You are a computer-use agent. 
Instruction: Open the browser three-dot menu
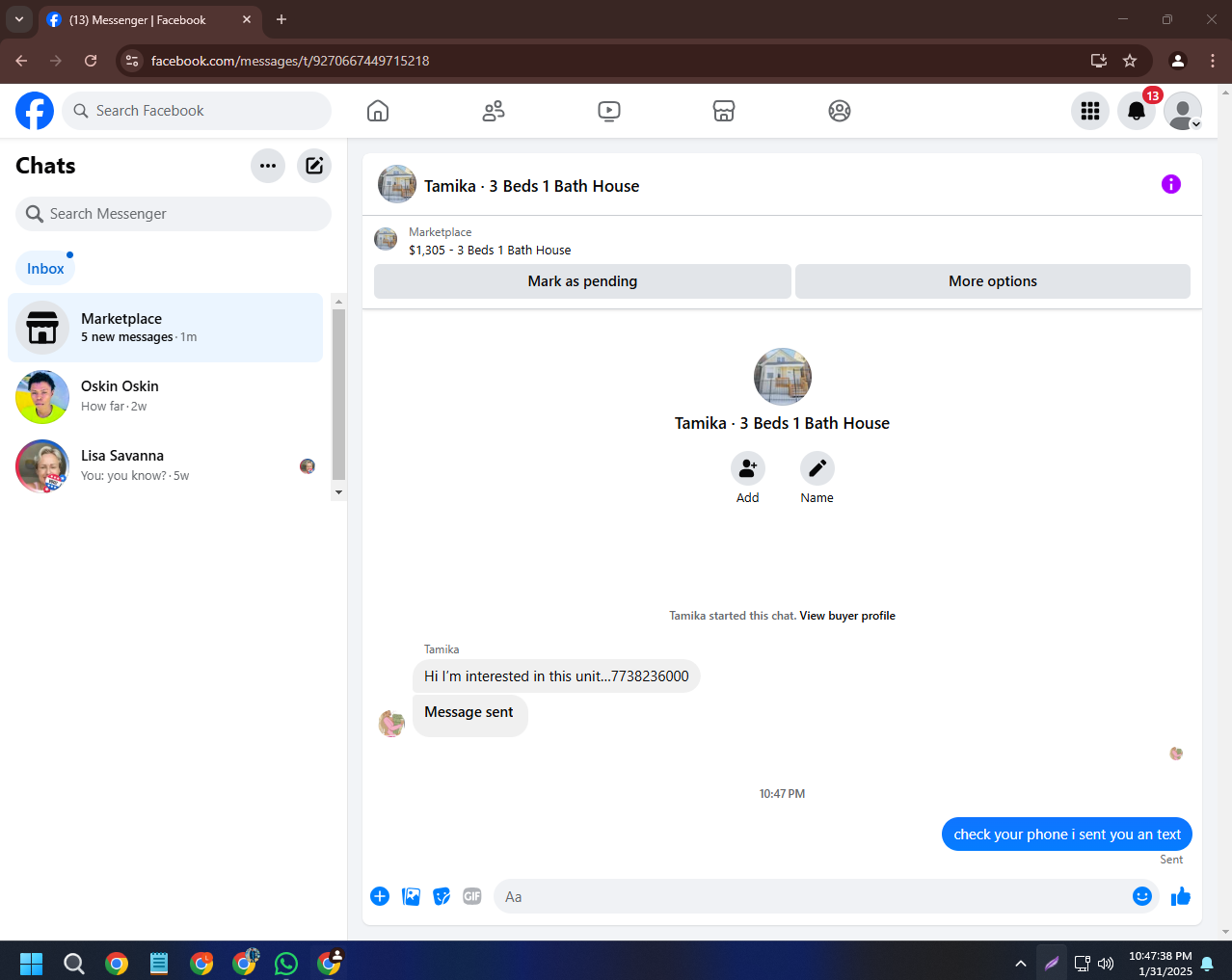[1213, 61]
